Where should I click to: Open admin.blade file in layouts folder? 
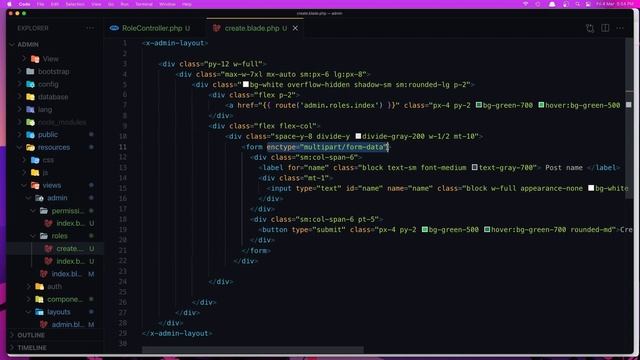(67, 324)
